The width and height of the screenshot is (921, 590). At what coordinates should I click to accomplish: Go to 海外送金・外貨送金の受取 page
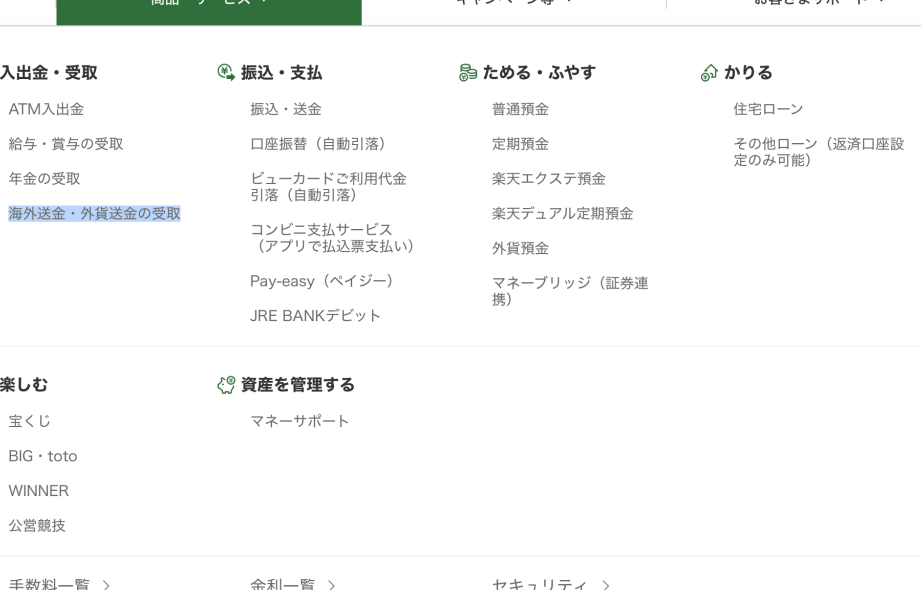point(94,213)
